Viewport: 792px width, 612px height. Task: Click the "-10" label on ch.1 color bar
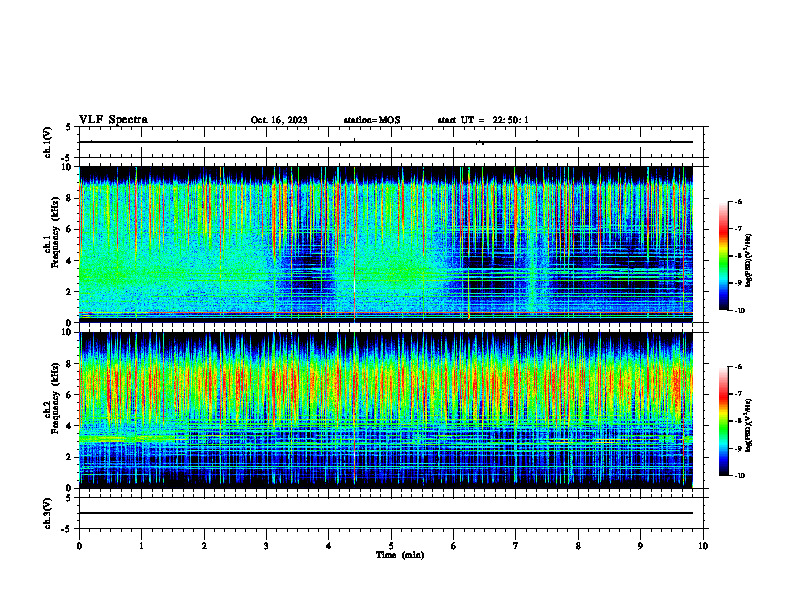[x=740, y=310]
